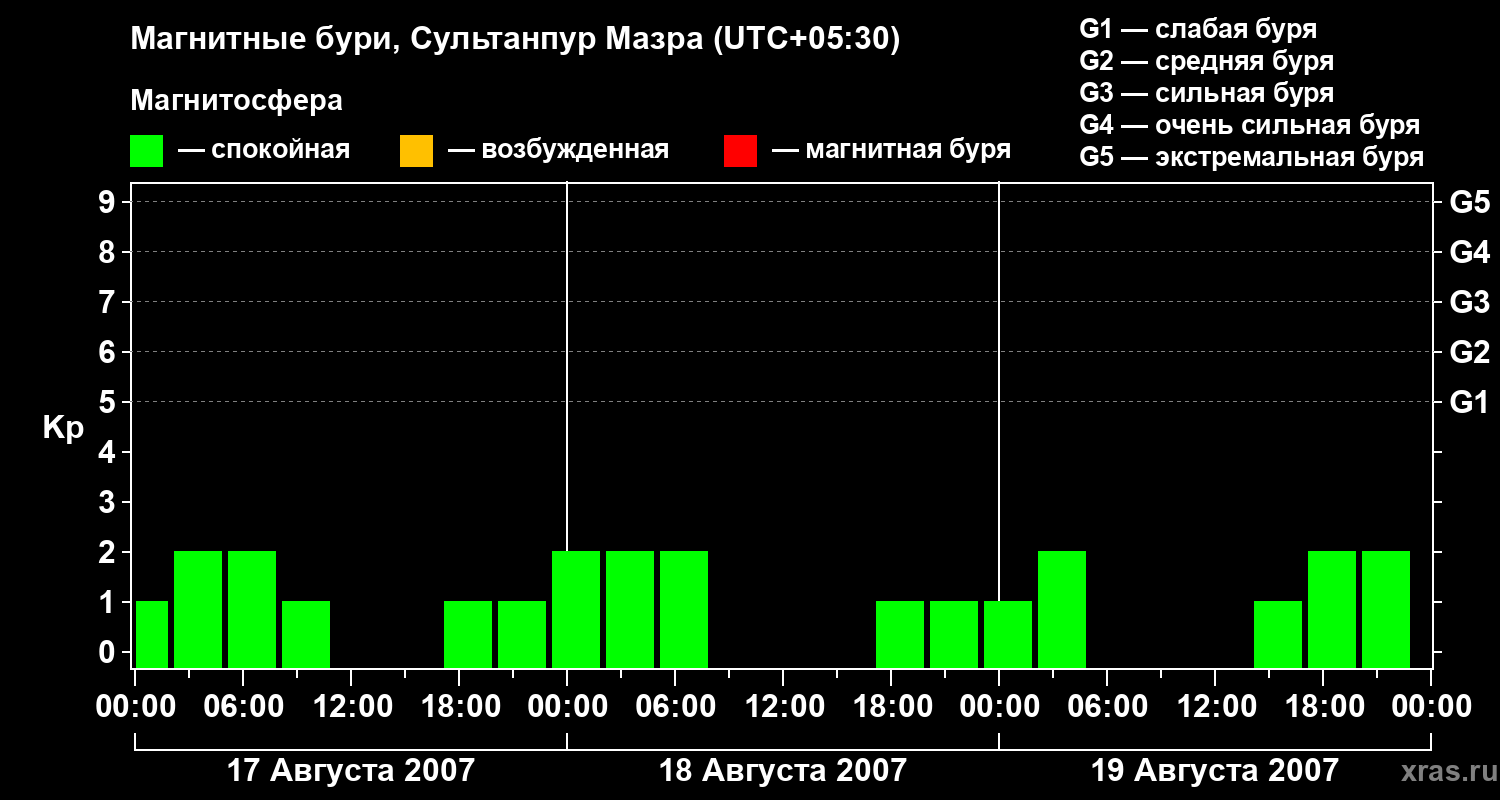Click the '12:00' time label under 17 August
1500x800 pixels.
pos(352,707)
